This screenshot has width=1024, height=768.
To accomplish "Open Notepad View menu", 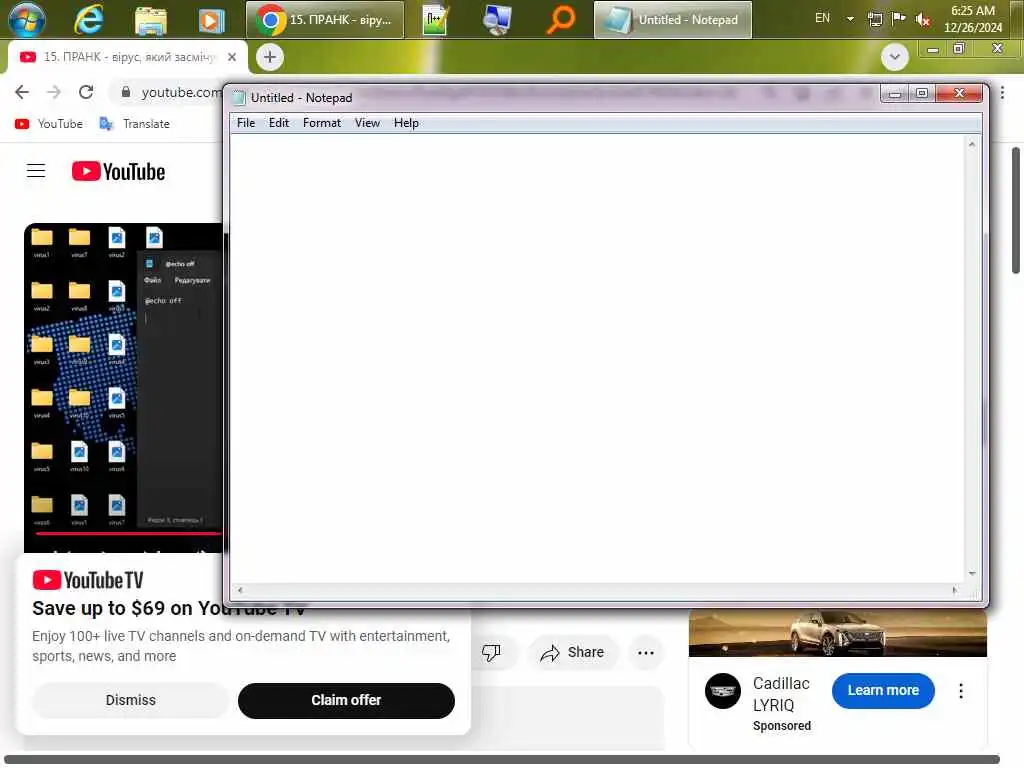I will tap(367, 123).
